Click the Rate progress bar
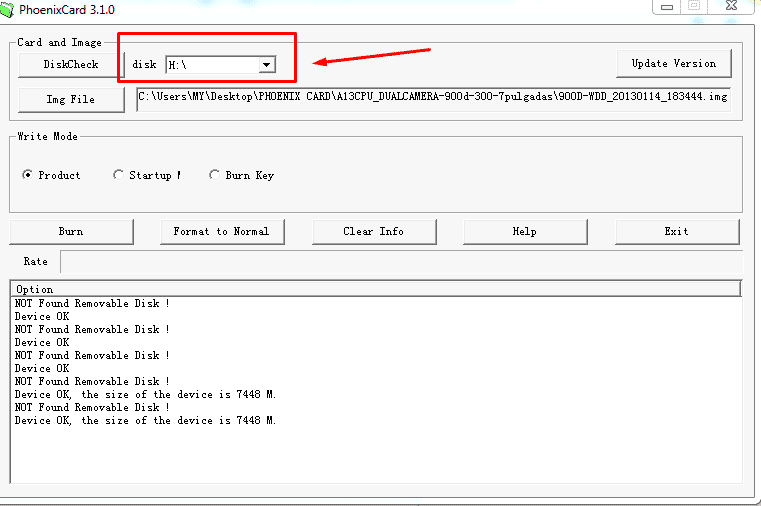 401,261
